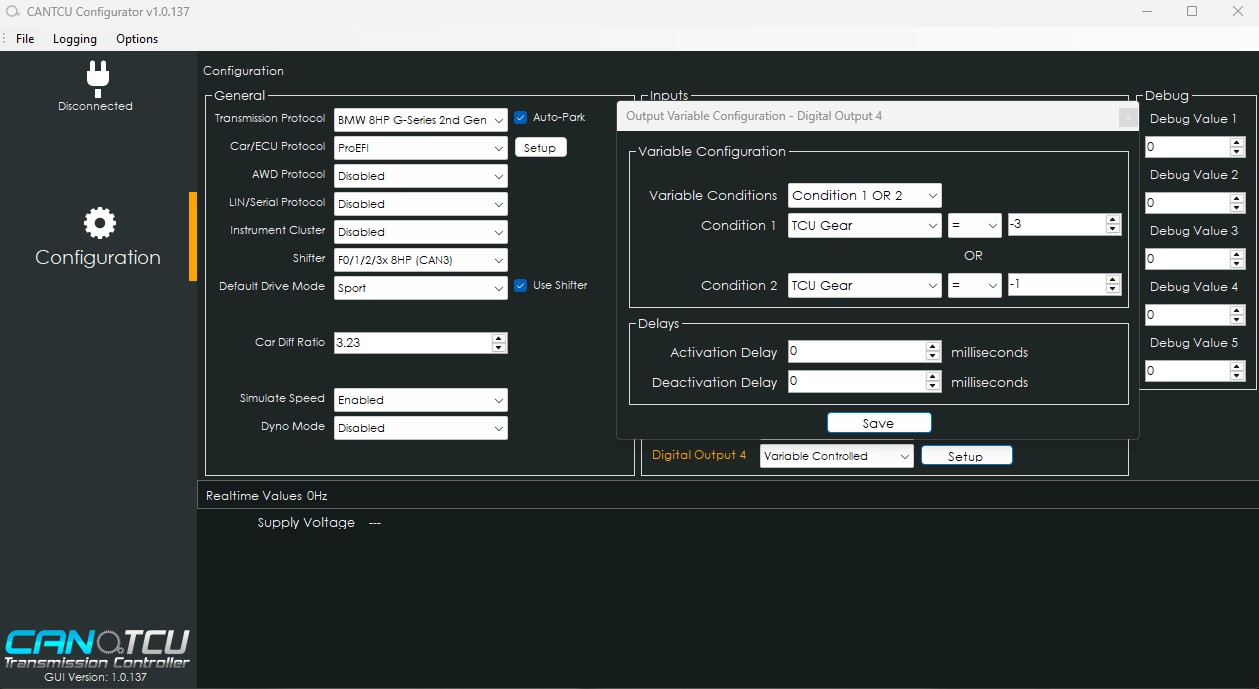
Task: Open Condition 1 variable dropdown
Action: 865,225
